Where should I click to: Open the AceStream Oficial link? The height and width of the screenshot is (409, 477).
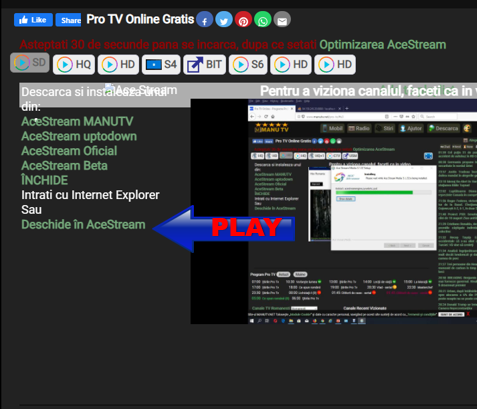[x=69, y=151]
